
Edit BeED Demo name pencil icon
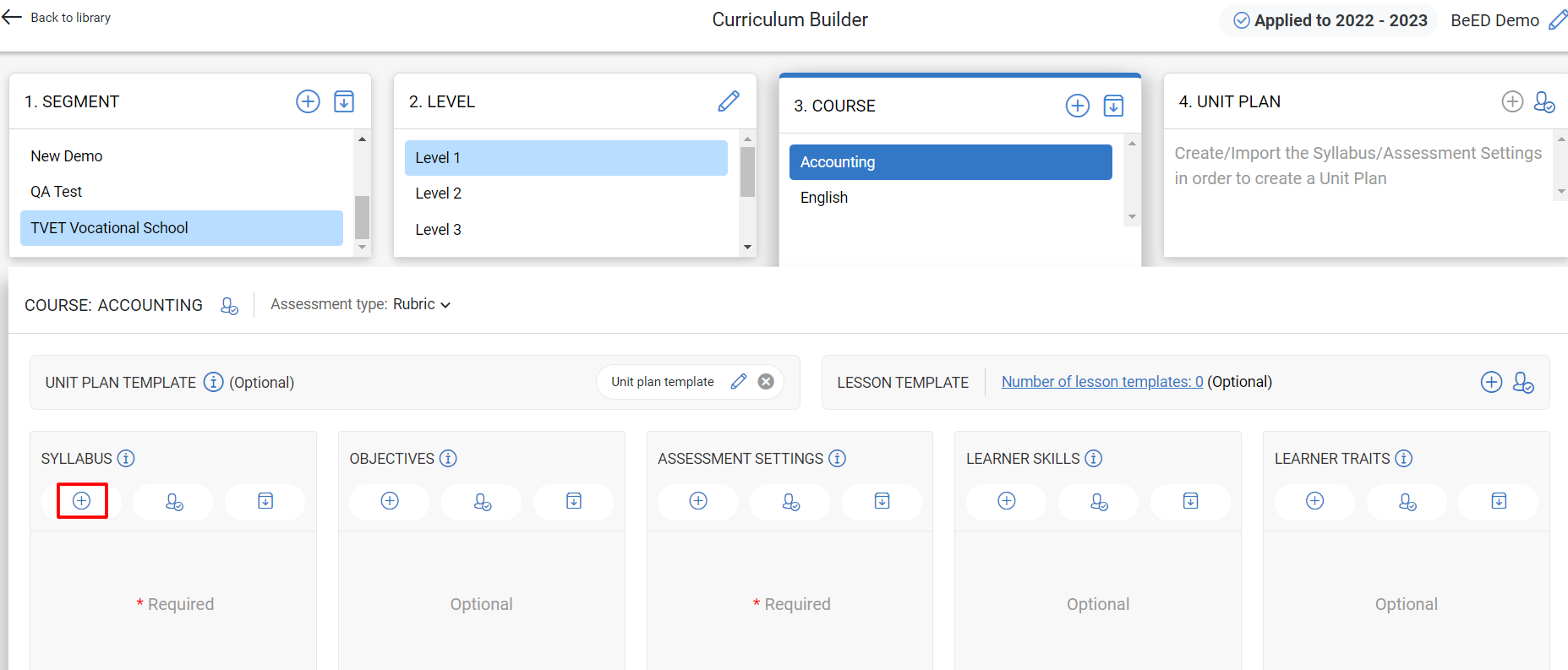tap(1558, 20)
